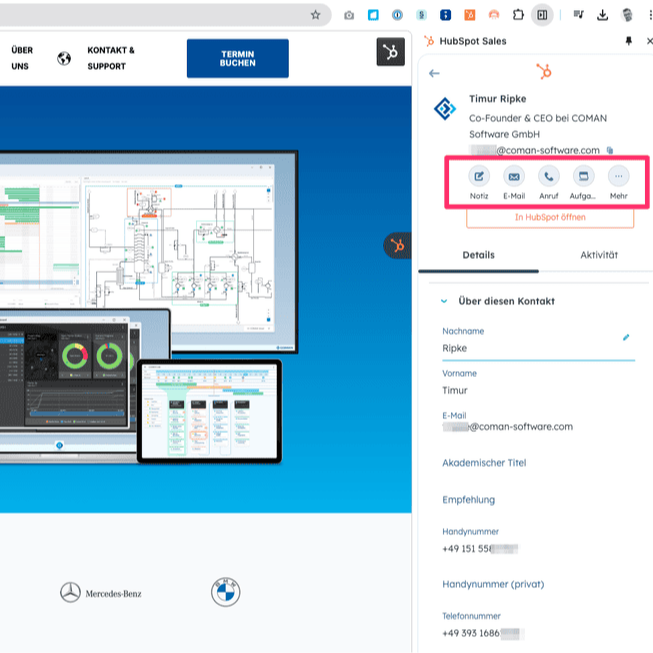Viewport: 653px width, 653px height.
Task: Open the Extensions puzzle-piece menu
Action: 518,15
